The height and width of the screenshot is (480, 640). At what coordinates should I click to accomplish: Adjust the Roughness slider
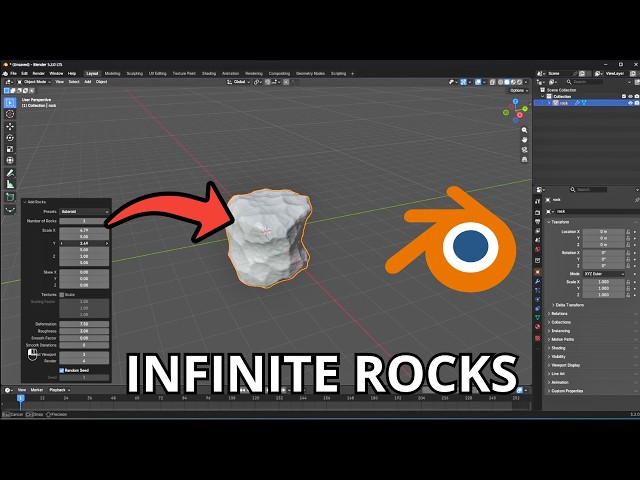point(84,331)
